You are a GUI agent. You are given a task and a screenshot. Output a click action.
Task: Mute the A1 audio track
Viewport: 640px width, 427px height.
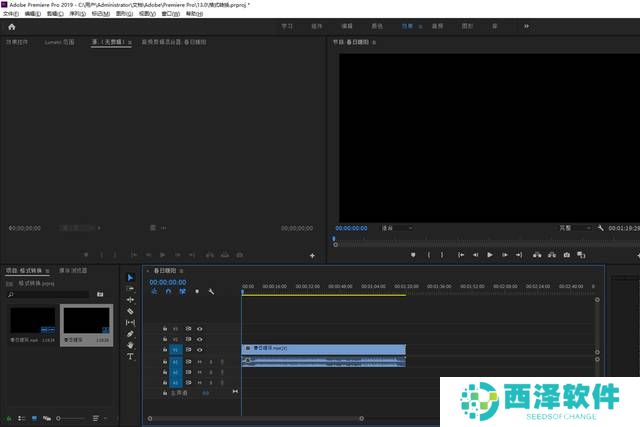[x=200, y=362]
